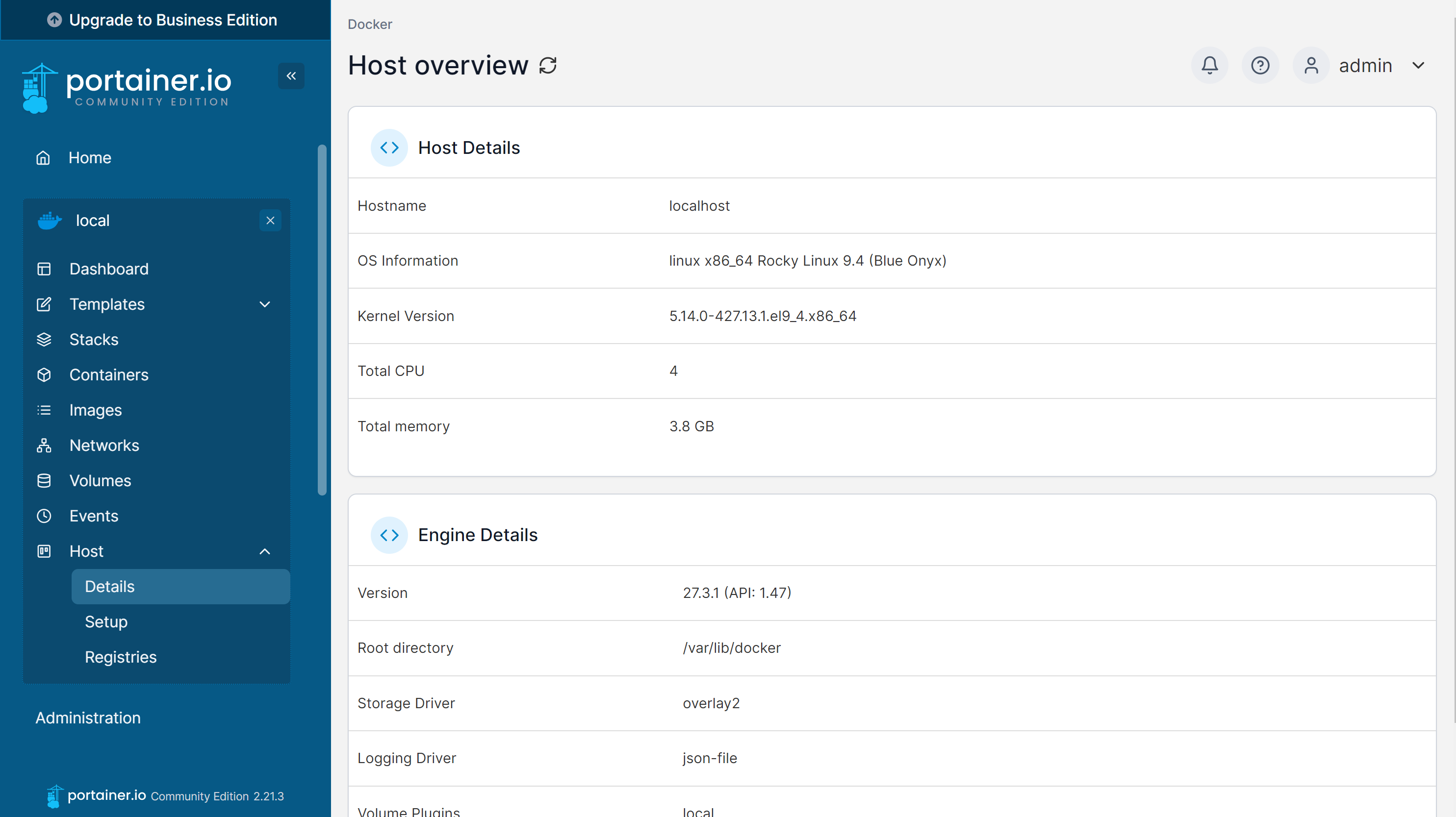Open the Stacks page
Screen dimensions: 1456x817
94,340
